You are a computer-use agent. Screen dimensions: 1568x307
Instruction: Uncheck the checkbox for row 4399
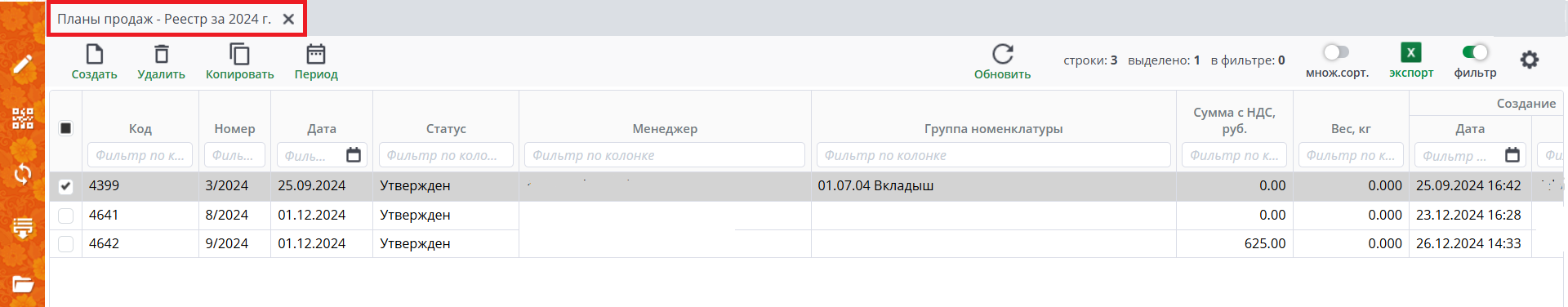(x=66, y=186)
